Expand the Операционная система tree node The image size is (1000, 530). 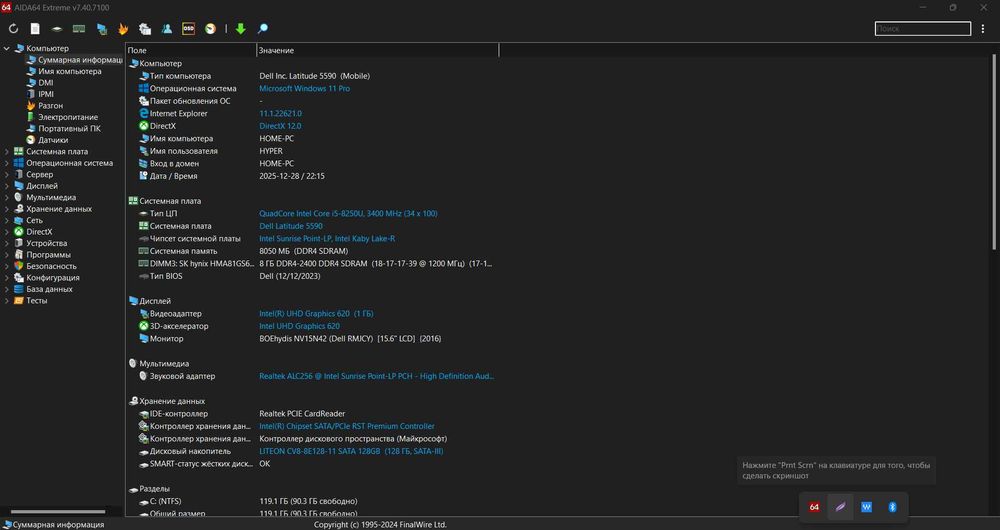click(7, 163)
